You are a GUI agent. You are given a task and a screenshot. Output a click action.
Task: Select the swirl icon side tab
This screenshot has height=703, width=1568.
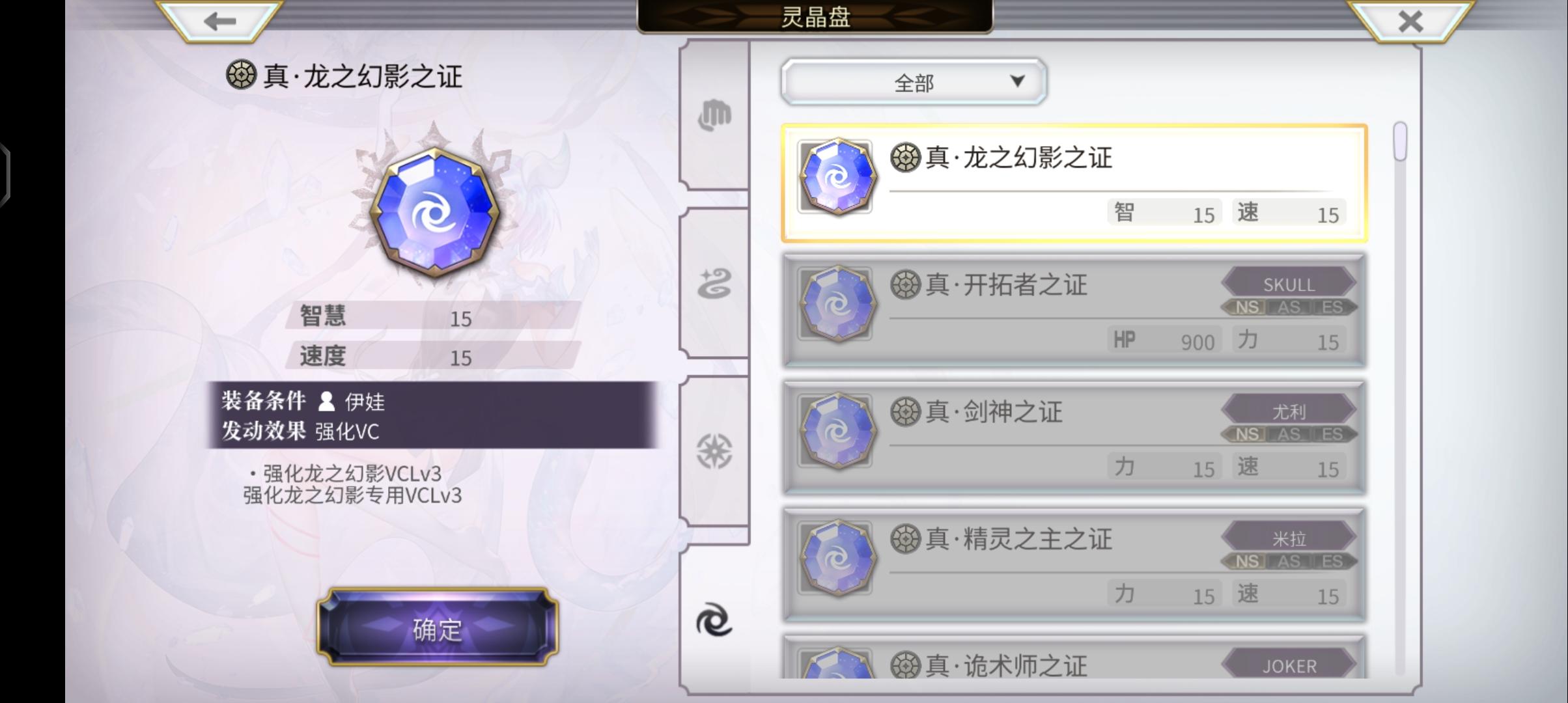click(x=714, y=619)
